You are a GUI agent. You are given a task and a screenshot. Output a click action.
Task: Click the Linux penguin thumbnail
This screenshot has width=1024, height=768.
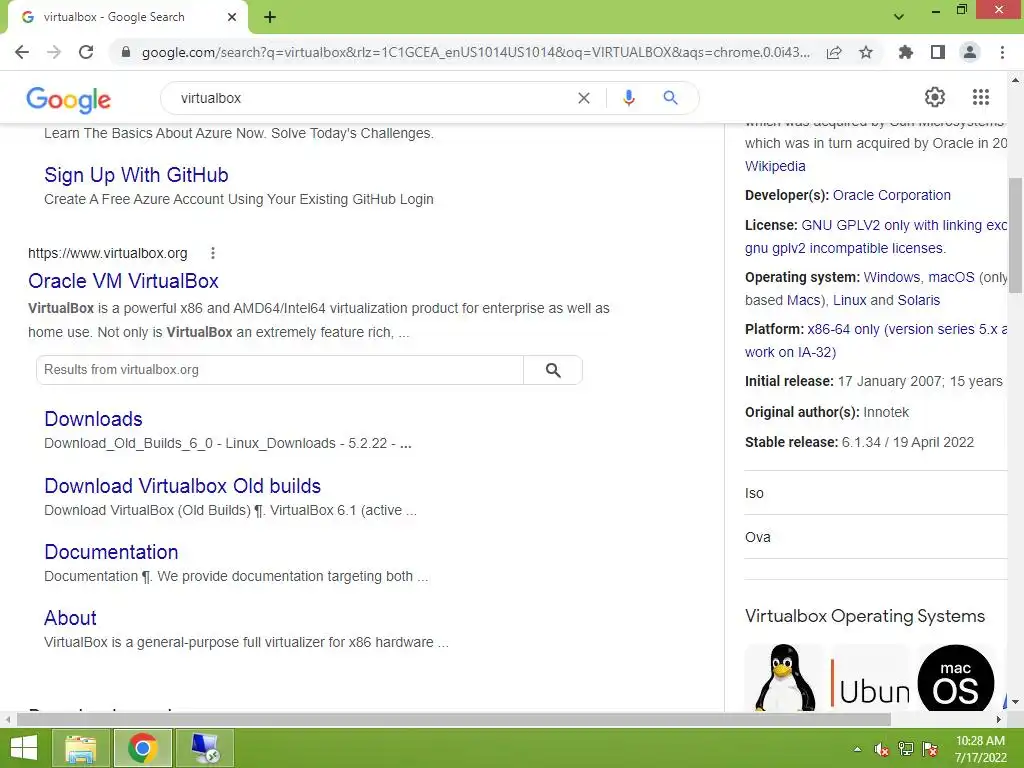[784, 677]
